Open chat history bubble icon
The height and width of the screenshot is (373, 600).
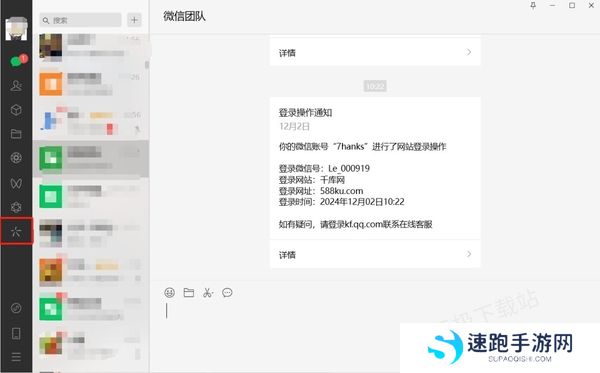click(x=227, y=293)
